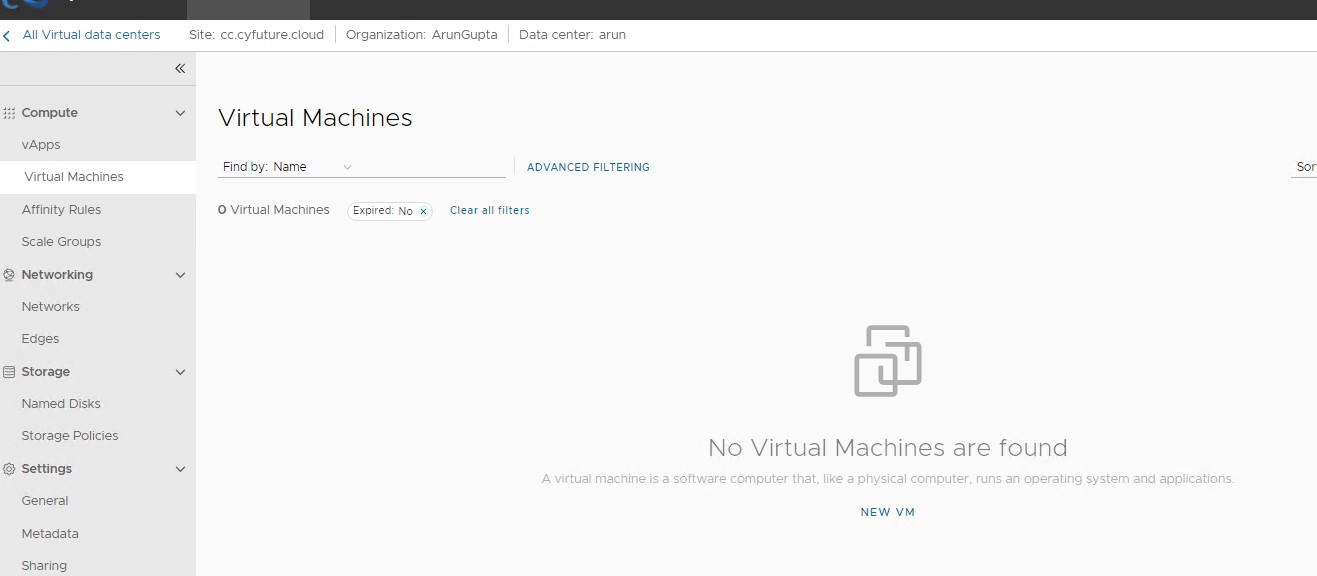Click the empty-state Virtual Machines placeholder icon
1317x576 pixels.
(x=887, y=361)
